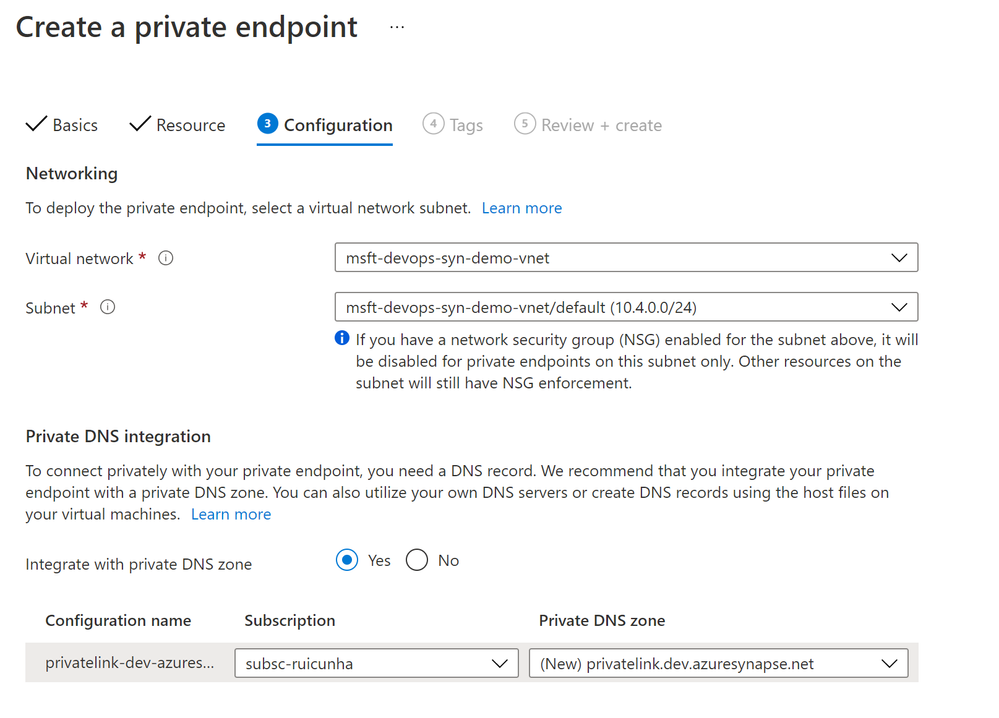Click Learn more in Private DNS integration

coord(231,514)
